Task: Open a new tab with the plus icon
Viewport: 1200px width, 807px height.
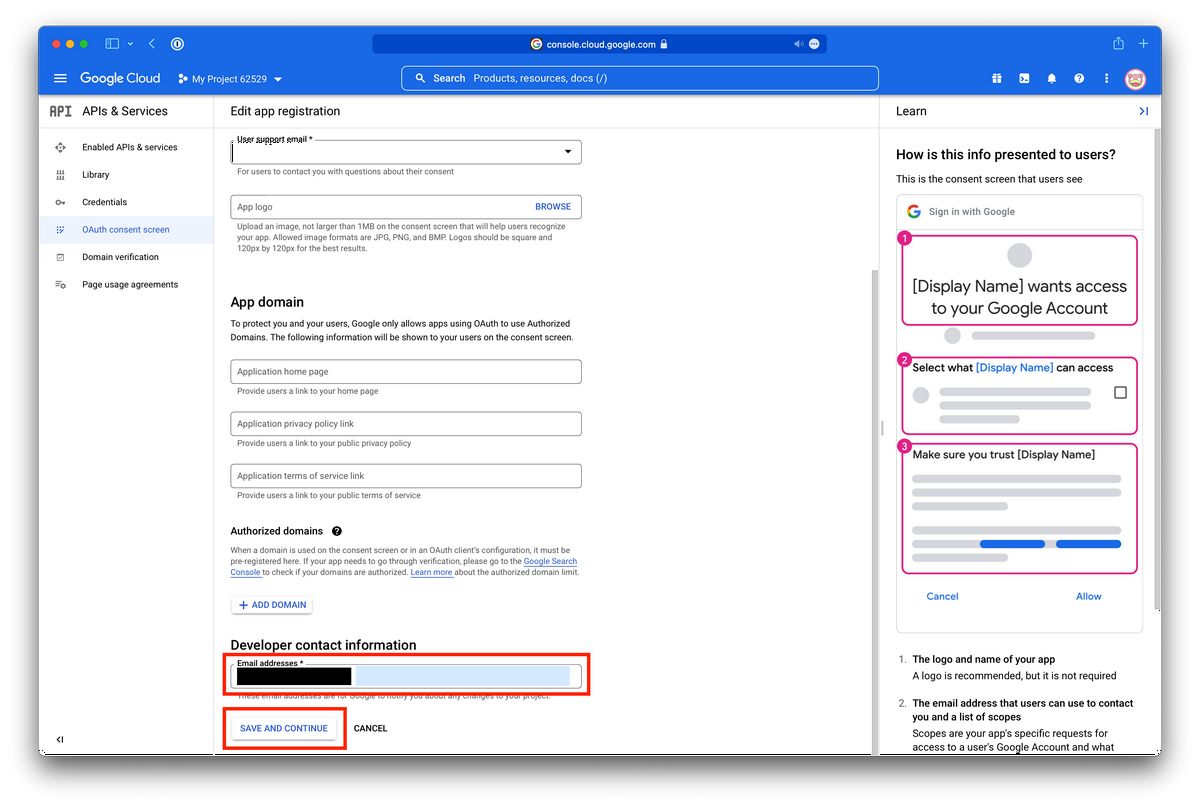Action: [x=1144, y=44]
